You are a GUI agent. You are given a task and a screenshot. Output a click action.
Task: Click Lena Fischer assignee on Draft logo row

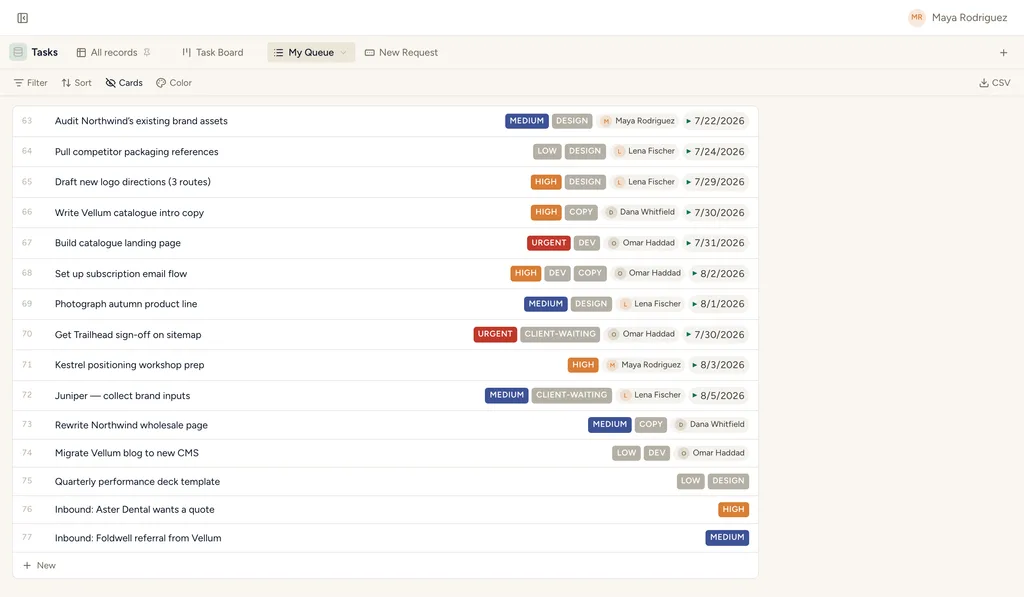(x=644, y=182)
